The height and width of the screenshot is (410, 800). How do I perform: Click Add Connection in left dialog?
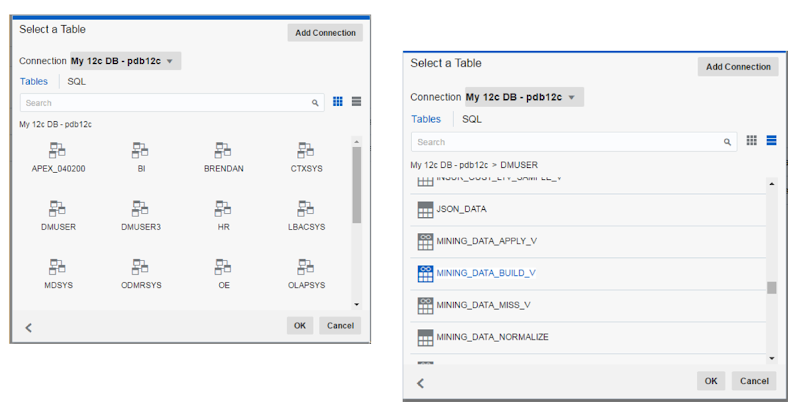coord(326,33)
